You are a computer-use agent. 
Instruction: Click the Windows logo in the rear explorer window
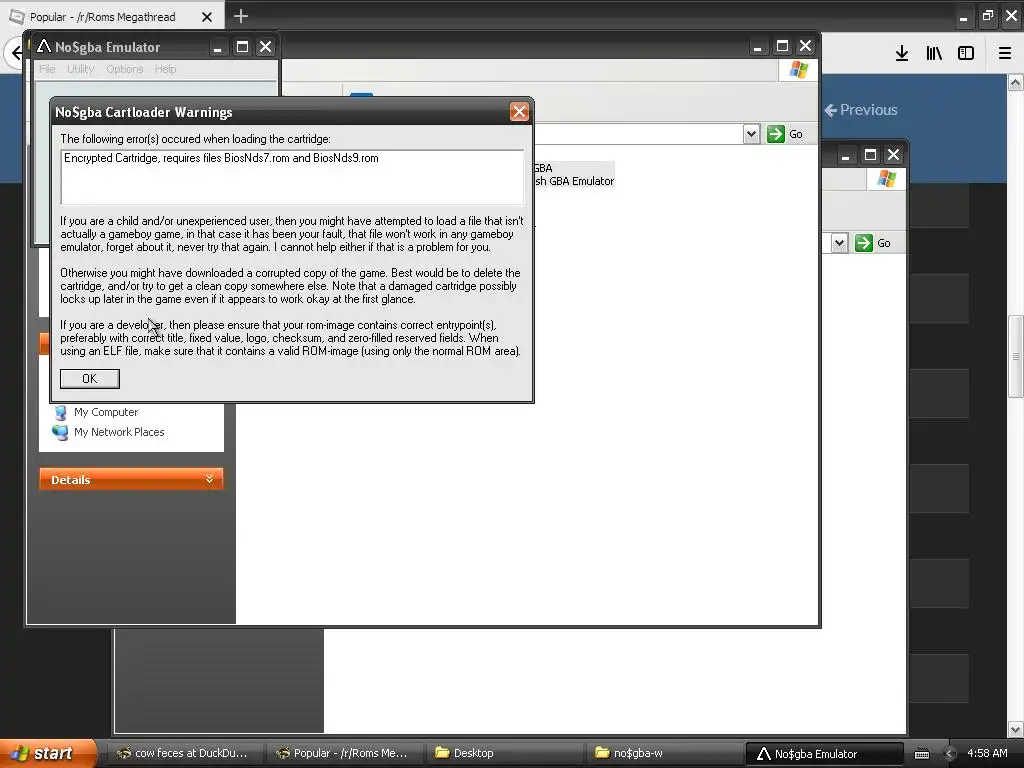click(886, 178)
